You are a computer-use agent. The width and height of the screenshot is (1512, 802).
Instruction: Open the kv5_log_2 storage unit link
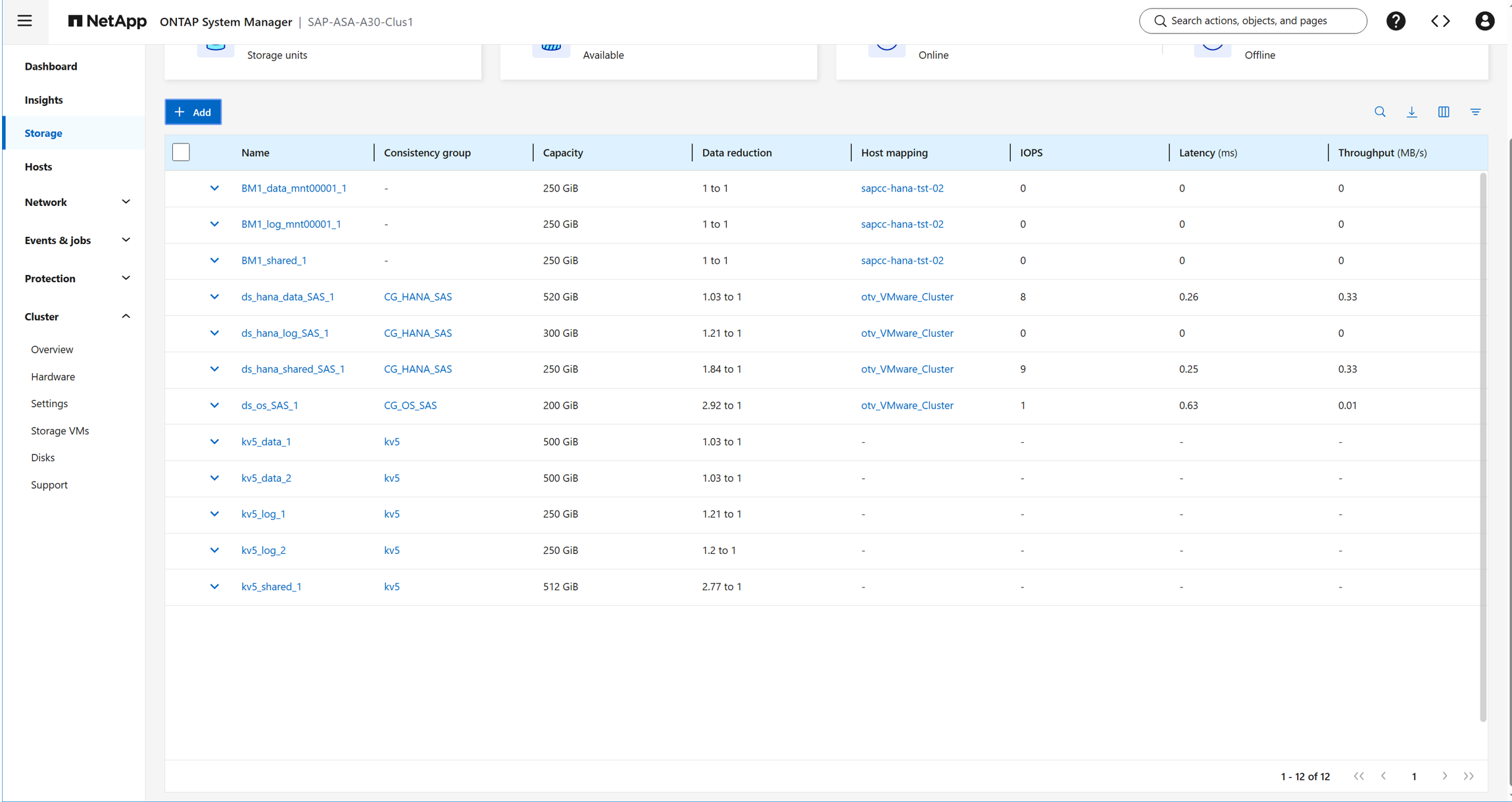point(263,551)
